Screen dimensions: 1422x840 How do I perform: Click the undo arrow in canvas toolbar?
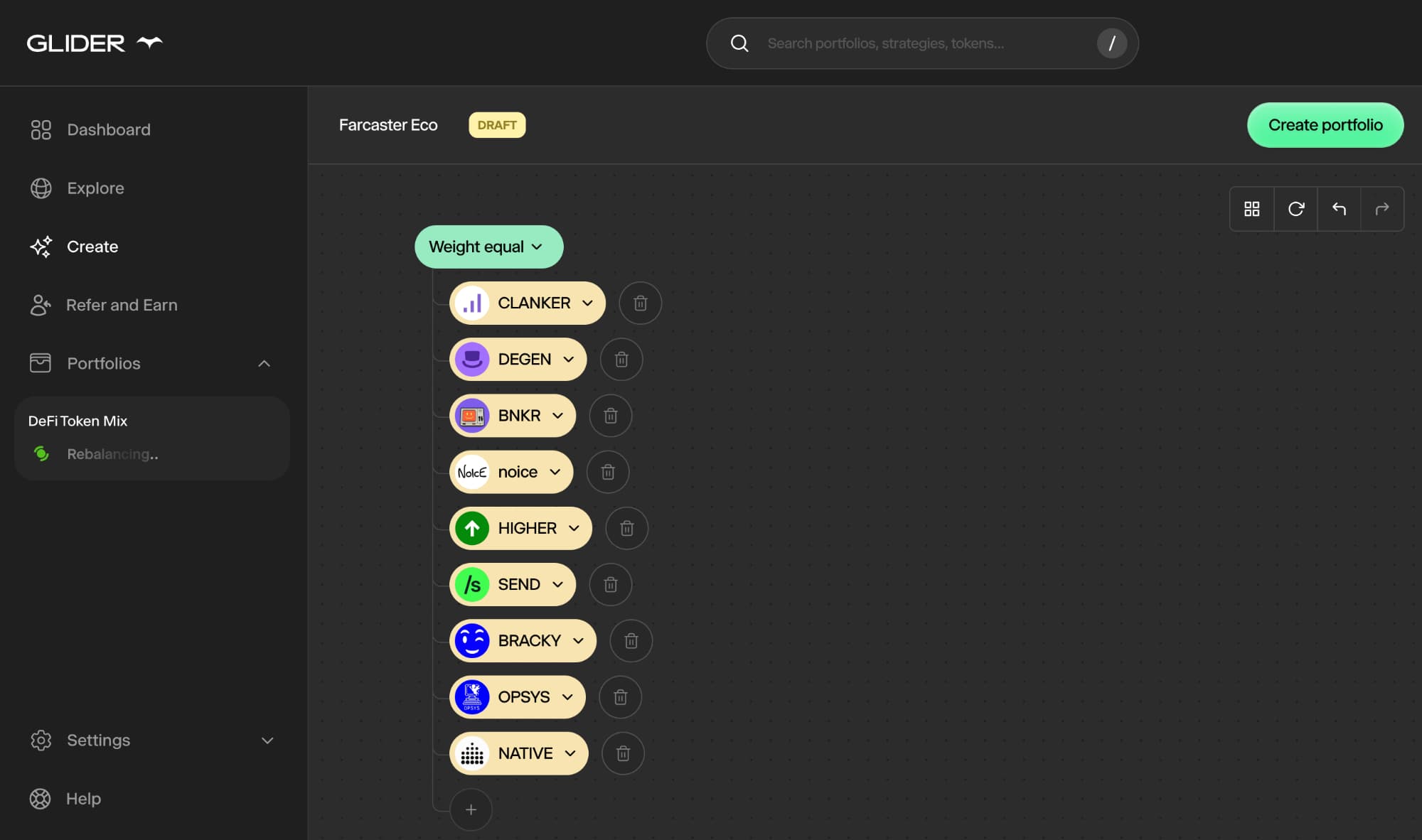click(x=1339, y=209)
